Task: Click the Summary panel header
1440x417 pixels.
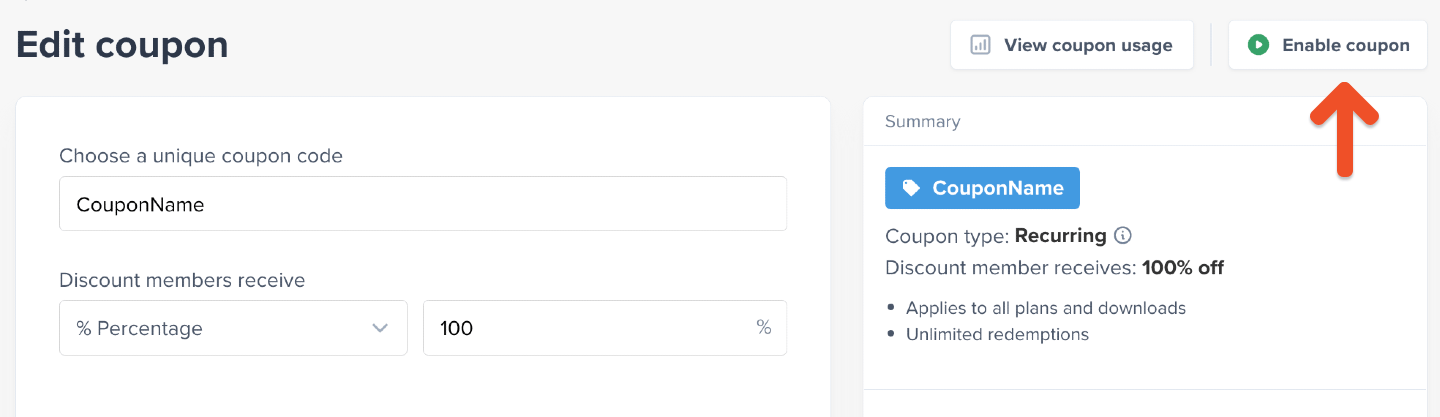Action: (x=922, y=122)
